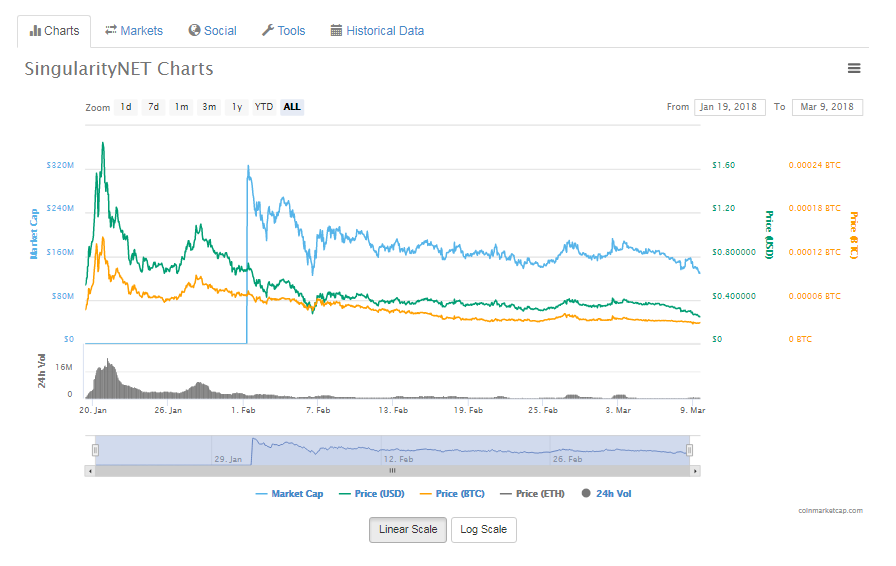Click the $0.400000 price axis label

tap(734, 296)
